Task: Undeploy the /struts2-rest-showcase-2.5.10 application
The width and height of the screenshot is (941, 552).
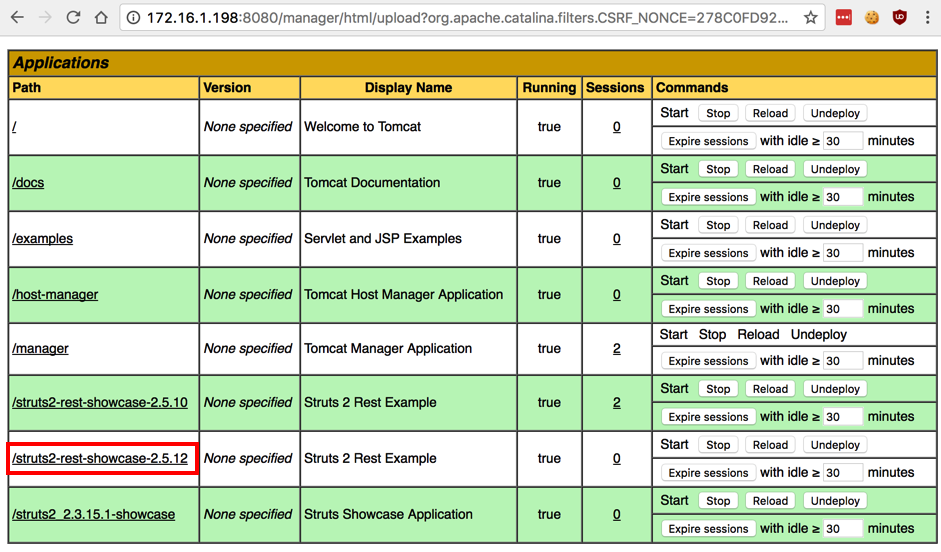Action: [835, 389]
